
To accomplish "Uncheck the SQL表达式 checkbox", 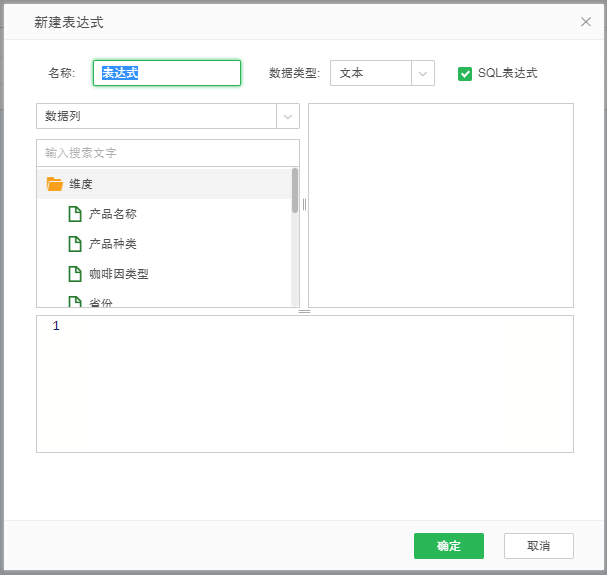I will coord(465,74).
